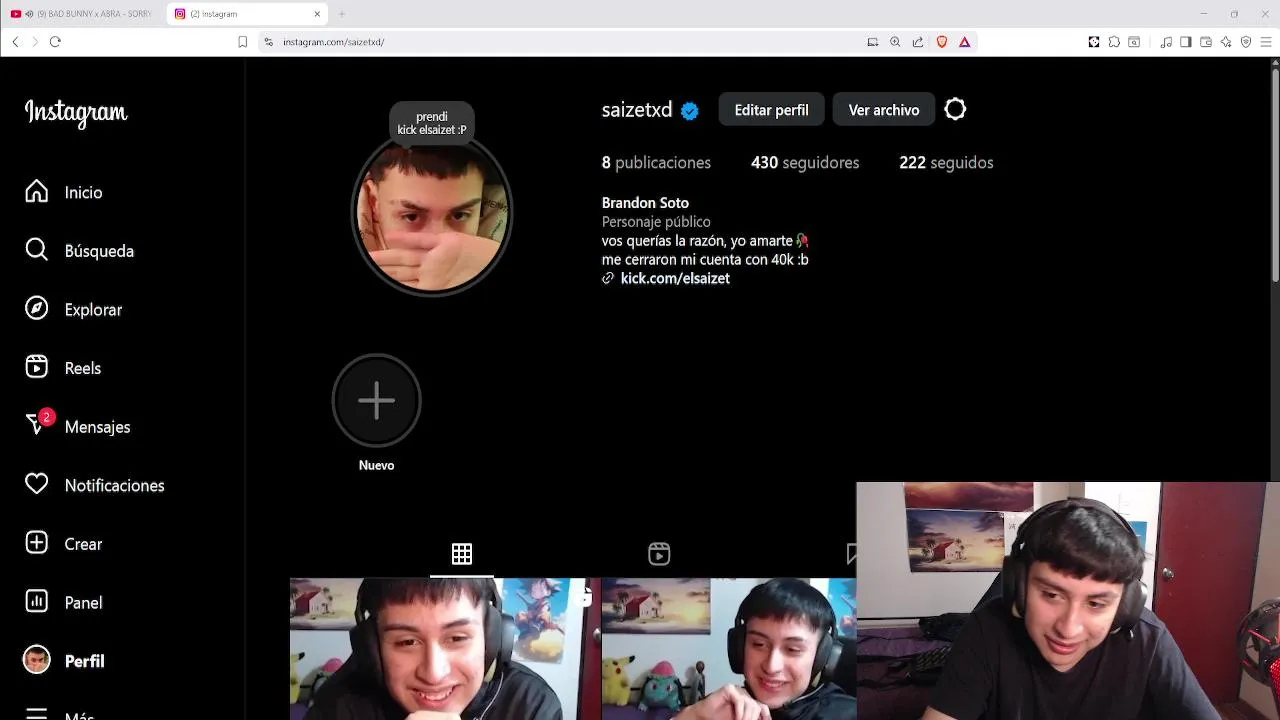Open the Brave Wallet icon
The height and width of the screenshot is (720, 1280).
[1206, 42]
